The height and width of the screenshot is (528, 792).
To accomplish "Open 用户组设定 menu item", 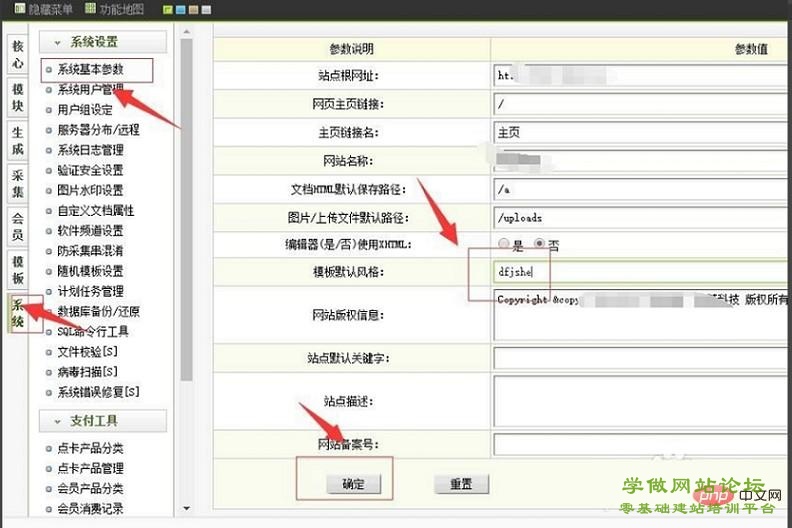I will coord(84,110).
